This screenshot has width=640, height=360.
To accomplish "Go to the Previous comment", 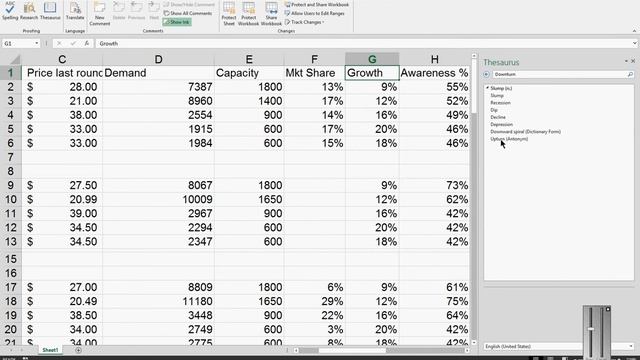I will pyautogui.click(x=136, y=11).
